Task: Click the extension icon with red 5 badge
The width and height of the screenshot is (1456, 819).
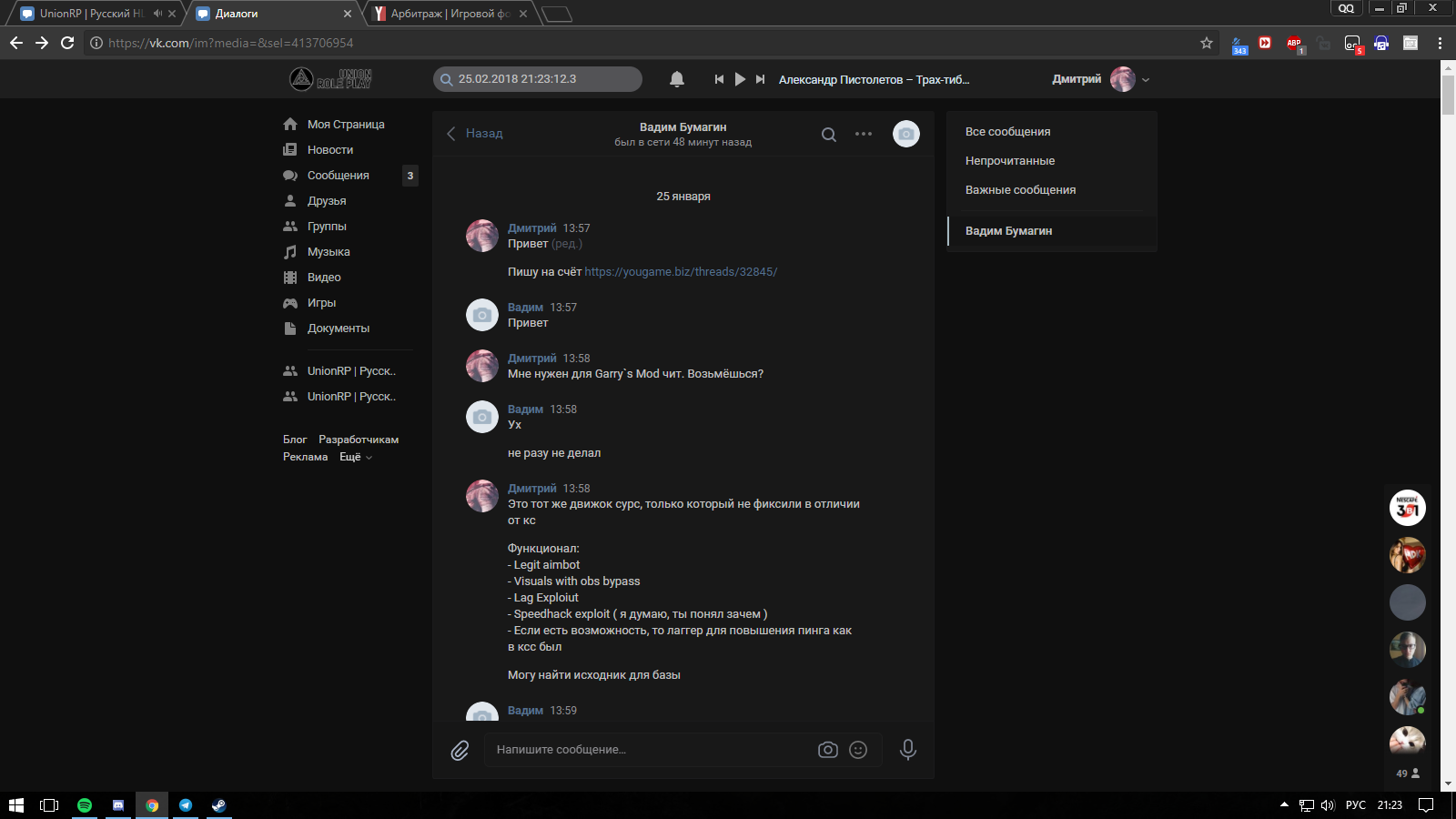Action: (x=1353, y=44)
